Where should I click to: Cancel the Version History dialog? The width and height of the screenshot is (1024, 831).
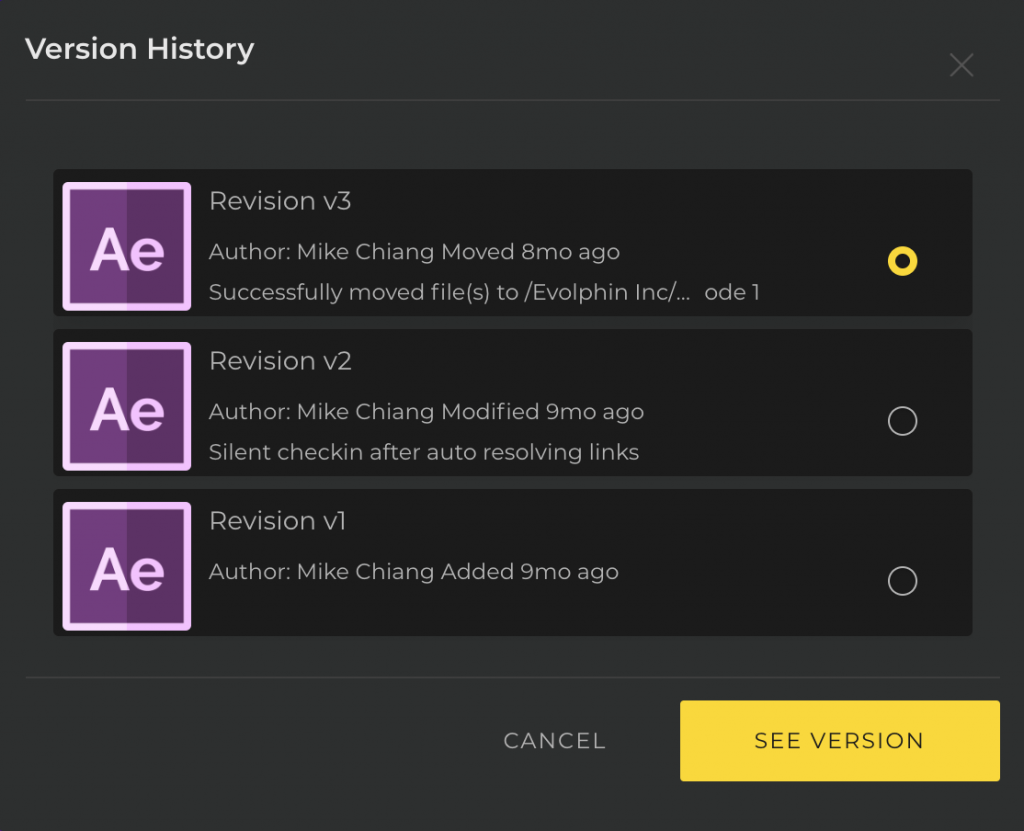554,741
